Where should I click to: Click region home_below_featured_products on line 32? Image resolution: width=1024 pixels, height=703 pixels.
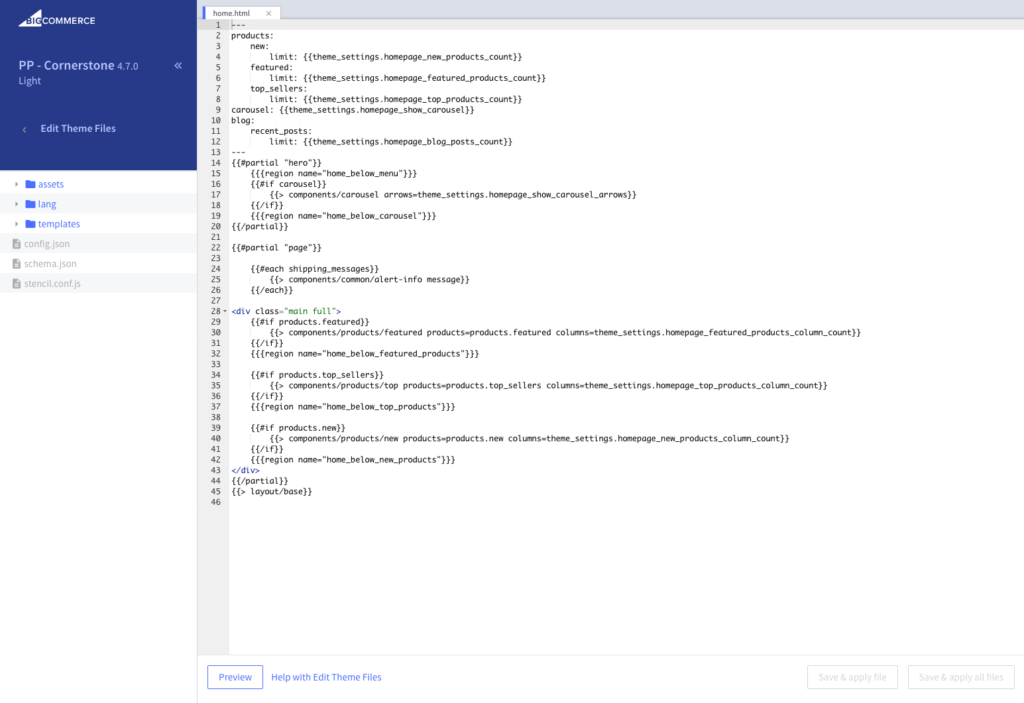[364, 353]
